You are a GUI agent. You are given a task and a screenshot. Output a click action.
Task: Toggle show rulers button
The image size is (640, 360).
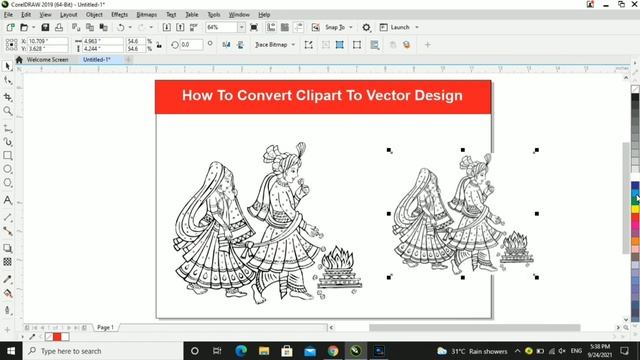(x=271, y=27)
